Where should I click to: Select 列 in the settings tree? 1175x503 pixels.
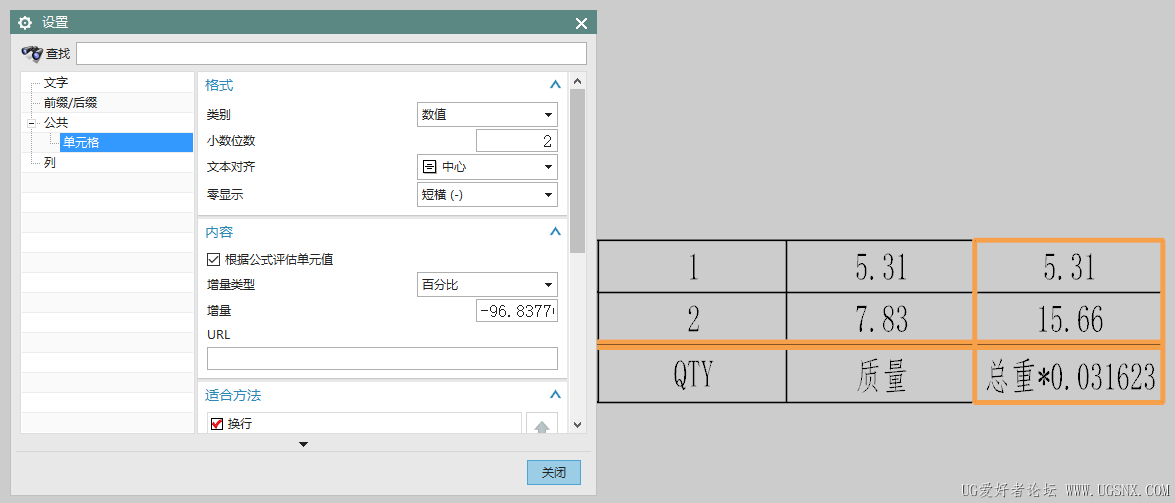click(x=49, y=162)
